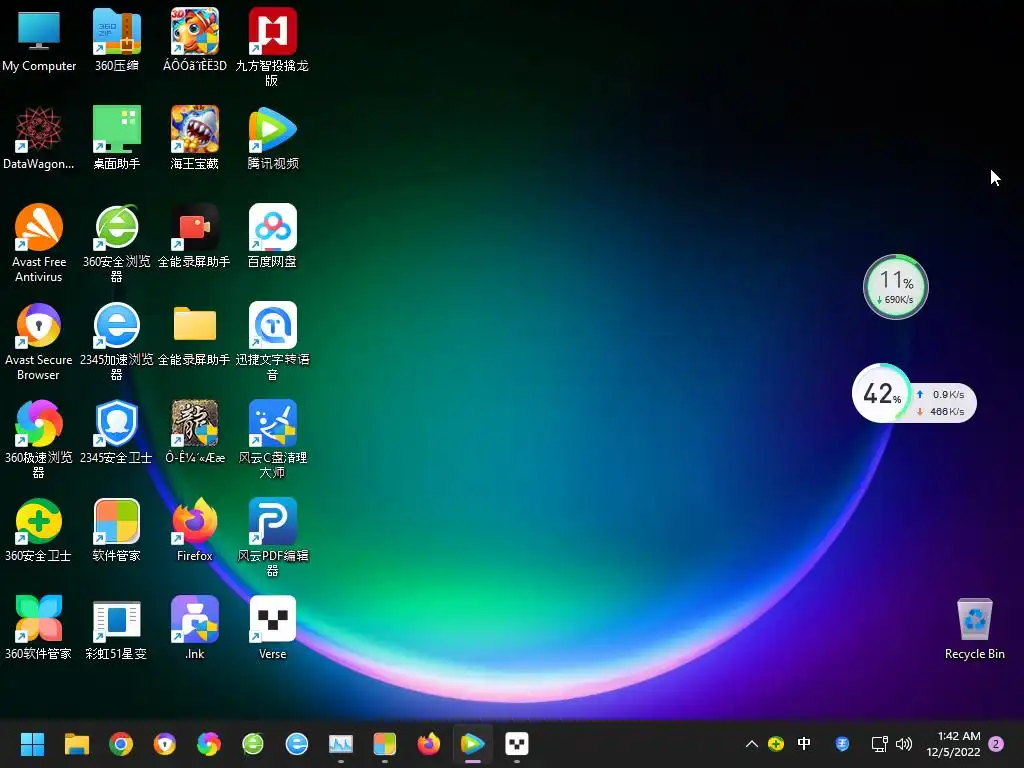Click the 11% speed floating widget
The width and height of the screenshot is (1024, 768).
coord(895,287)
